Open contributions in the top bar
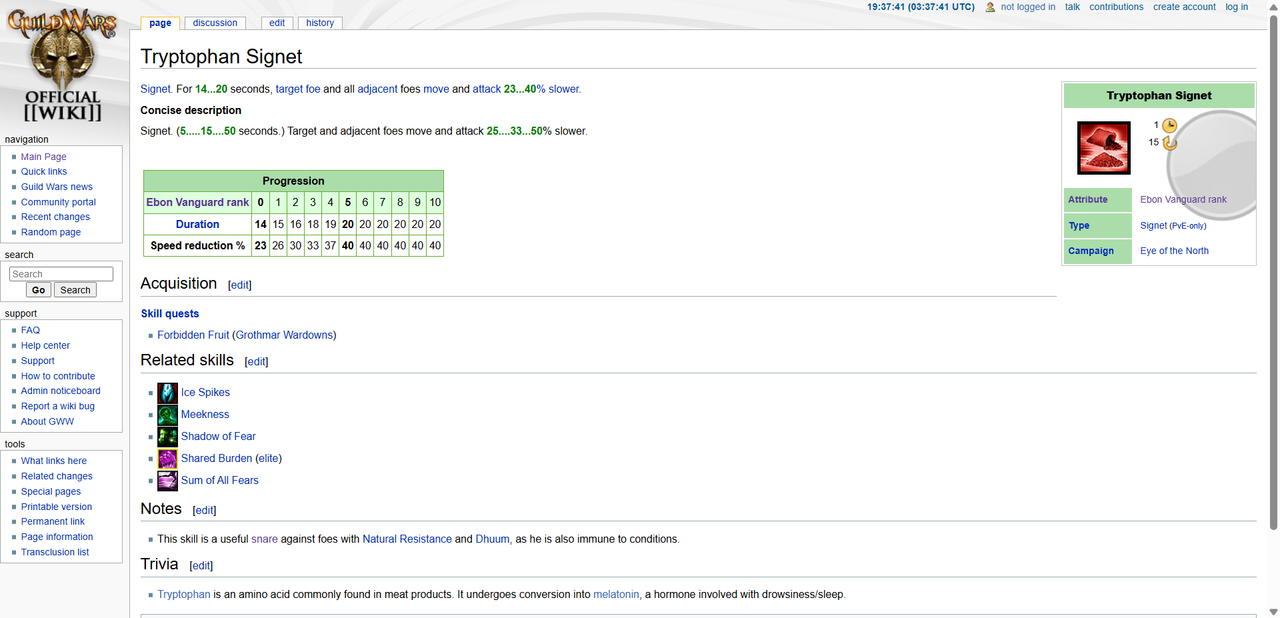Viewport: 1280px width, 618px height. click(x=1116, y=7)
